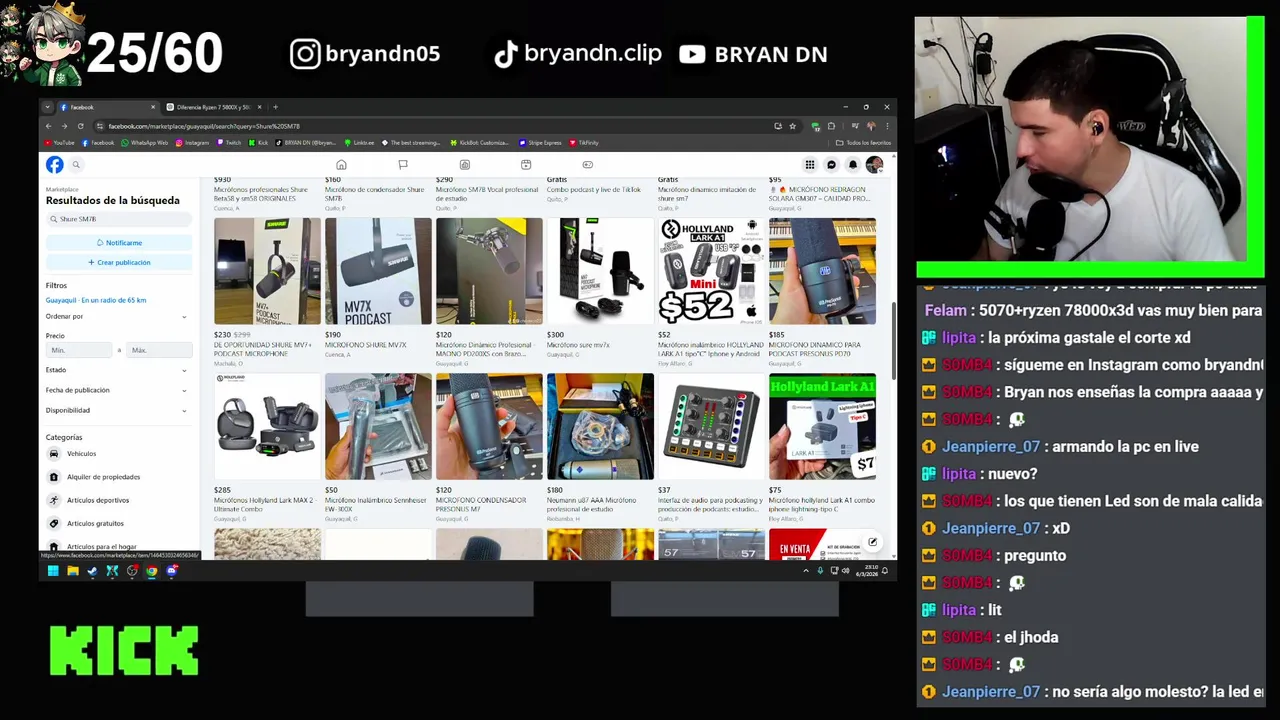Open Twitch bookmark
Image resolution: width=1280 pixels, height=720 pixels.
pos(228,143)
